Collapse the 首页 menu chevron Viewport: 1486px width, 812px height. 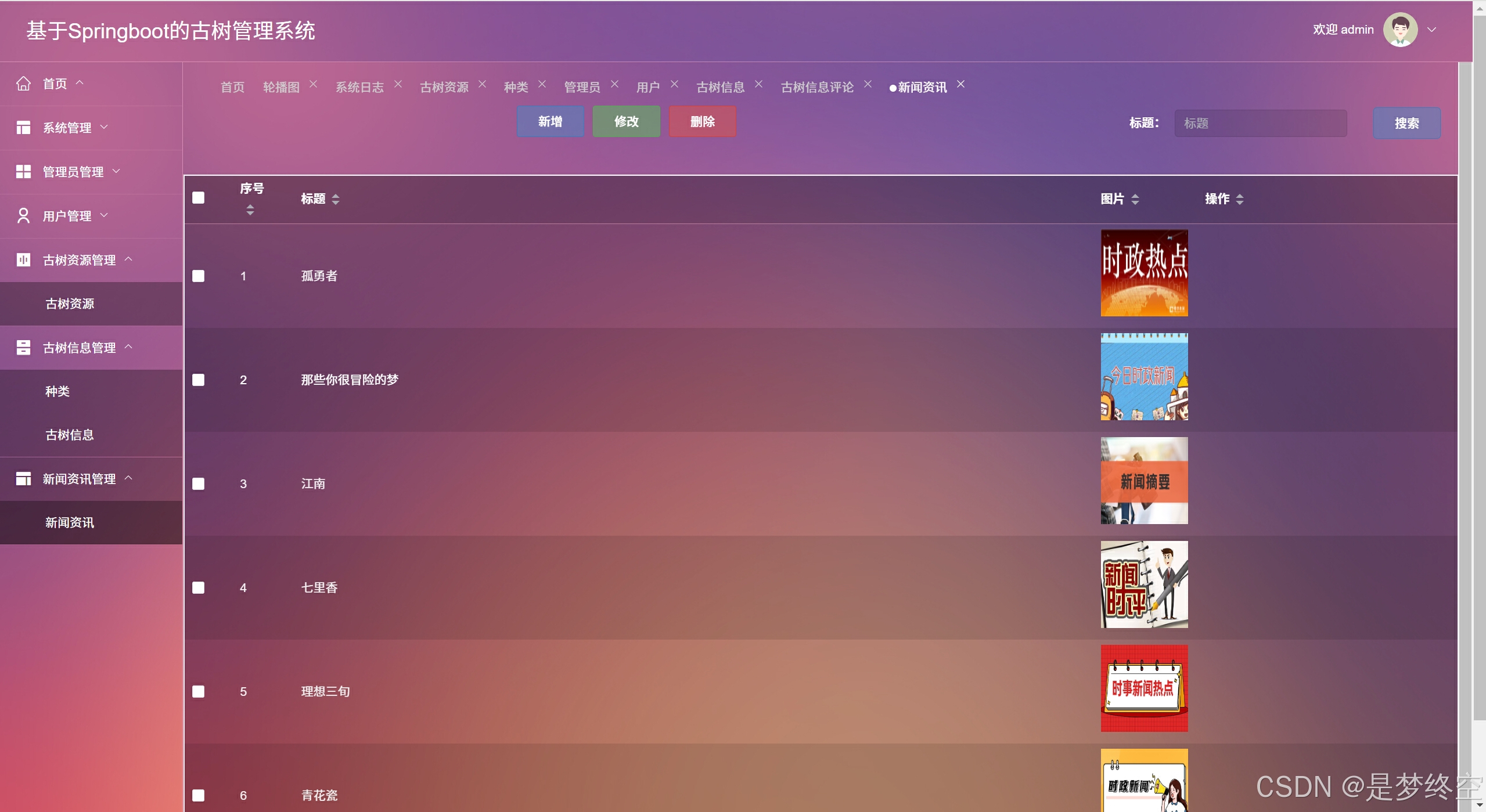[x=80, y=82]
